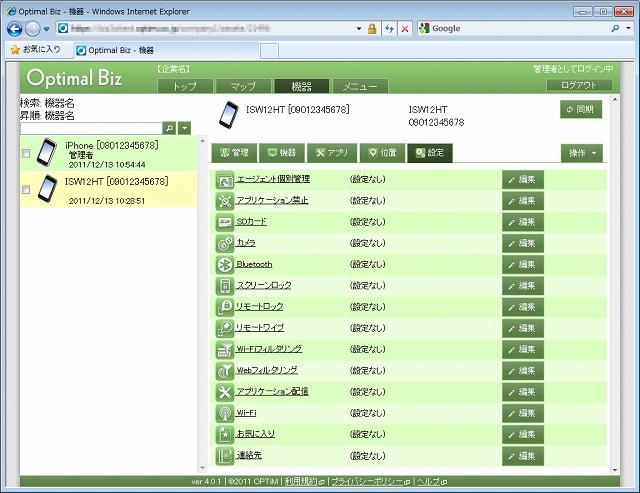
Task: Click the Google search magnifier icon
Action: (x=615, y=28)
